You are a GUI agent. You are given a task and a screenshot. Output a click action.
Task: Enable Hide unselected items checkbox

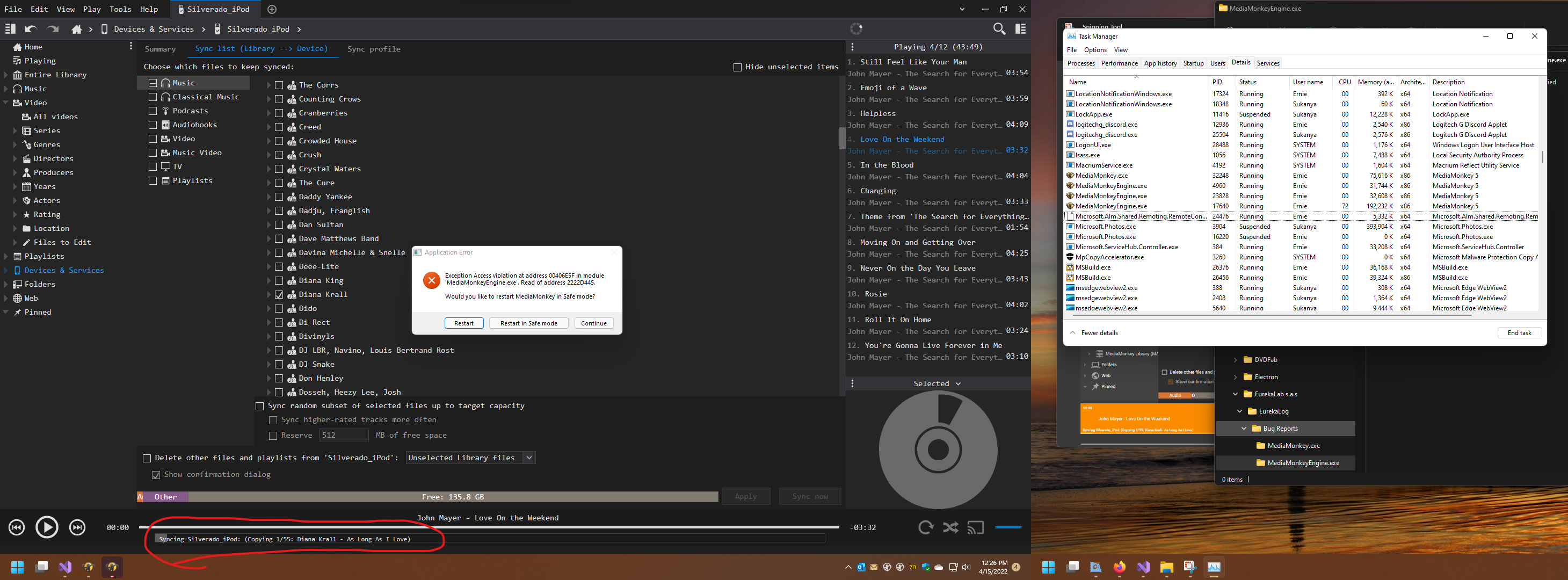(x=737, y=67)
